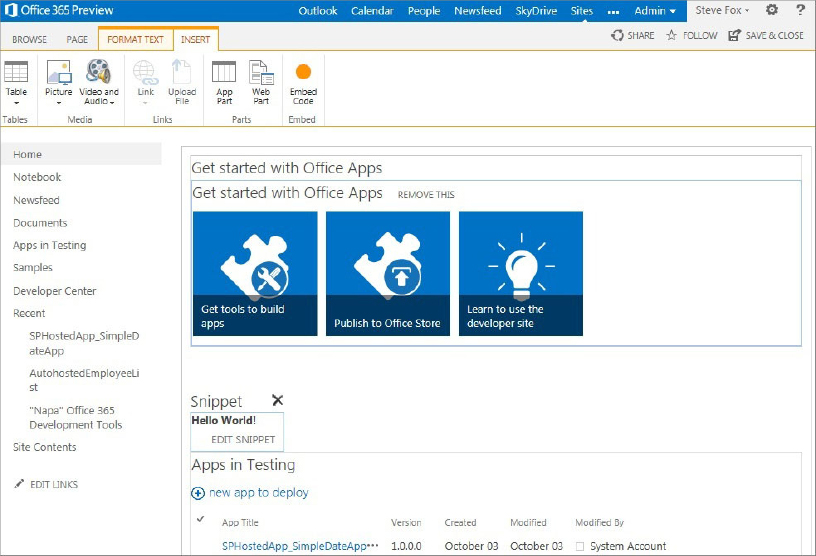Click the Office 365 logo
Image resolution: width=816 pixels, height=556 pixels.
pyautogui.click(x=10, y=10)
